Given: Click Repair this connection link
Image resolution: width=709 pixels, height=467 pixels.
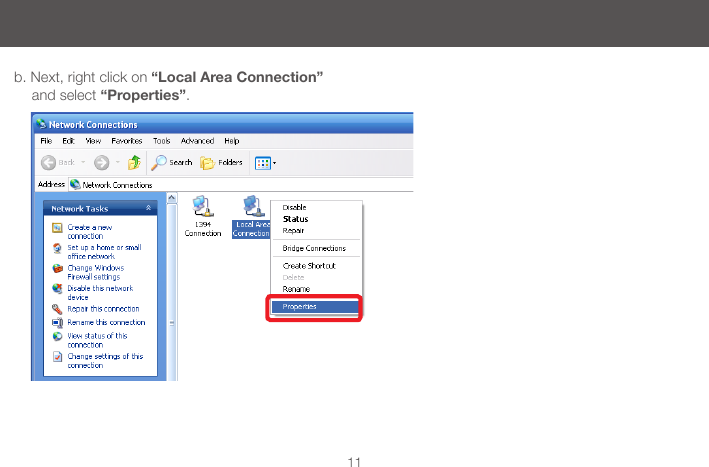Looking at the screenshot, I should coord(103,309).
